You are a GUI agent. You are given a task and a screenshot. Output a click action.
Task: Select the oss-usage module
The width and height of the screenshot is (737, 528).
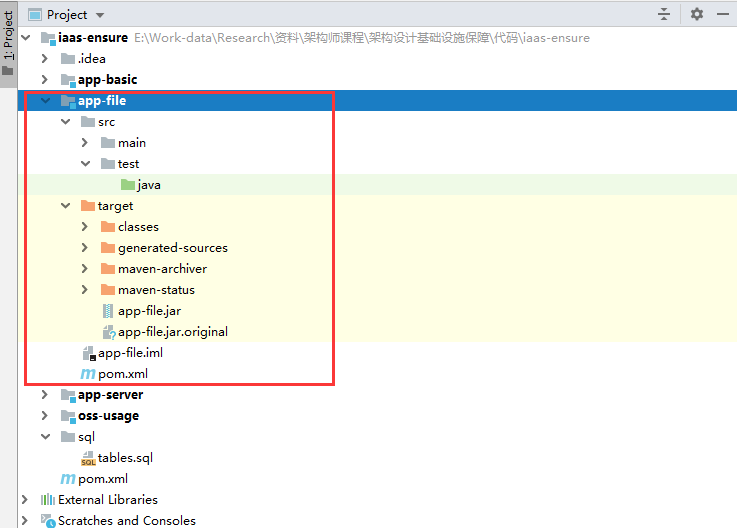(108, 416)
